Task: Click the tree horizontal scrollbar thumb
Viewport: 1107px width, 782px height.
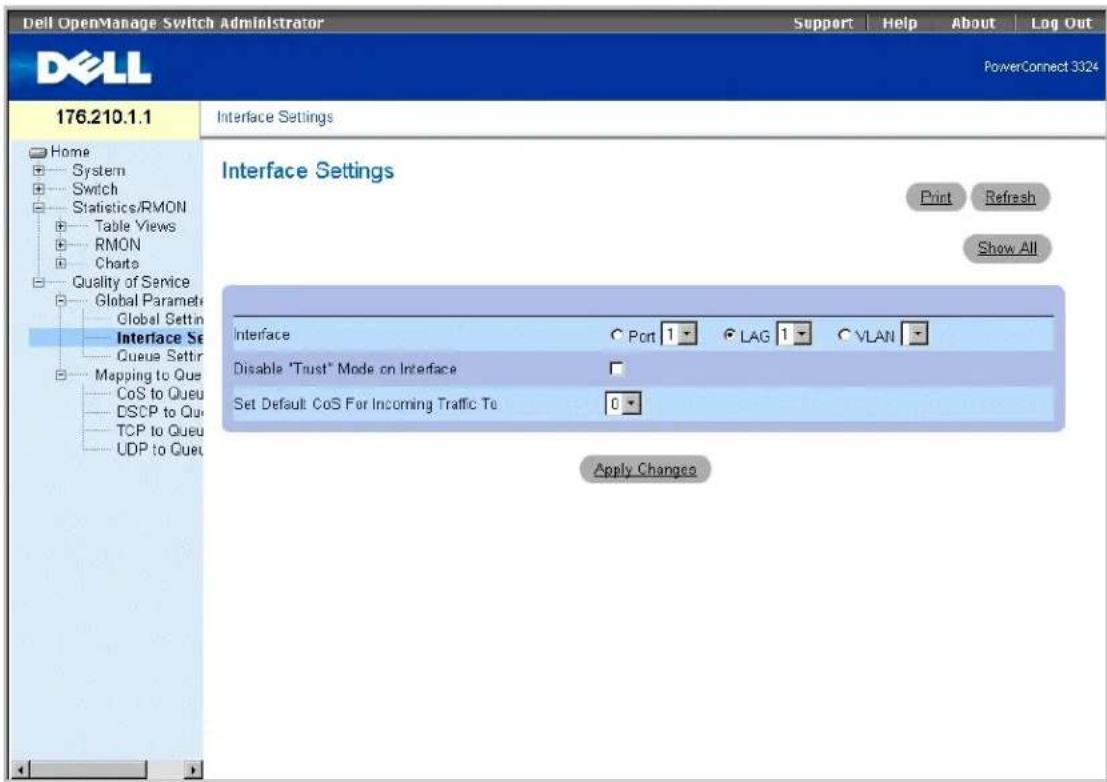Action: click(88, 769)
